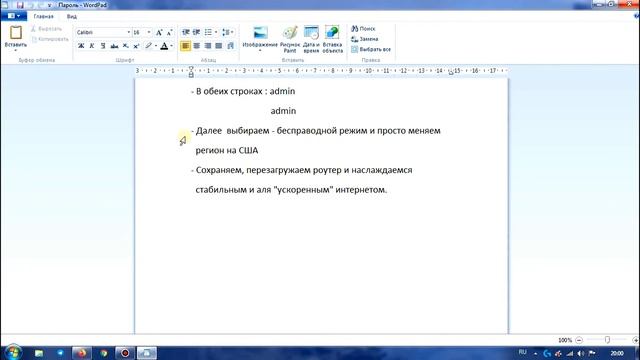Click the right indent marker on ruler
Image resolution: width=640 pixels, height=360 pixels.
pyautogui.click(x=451, y=73)
